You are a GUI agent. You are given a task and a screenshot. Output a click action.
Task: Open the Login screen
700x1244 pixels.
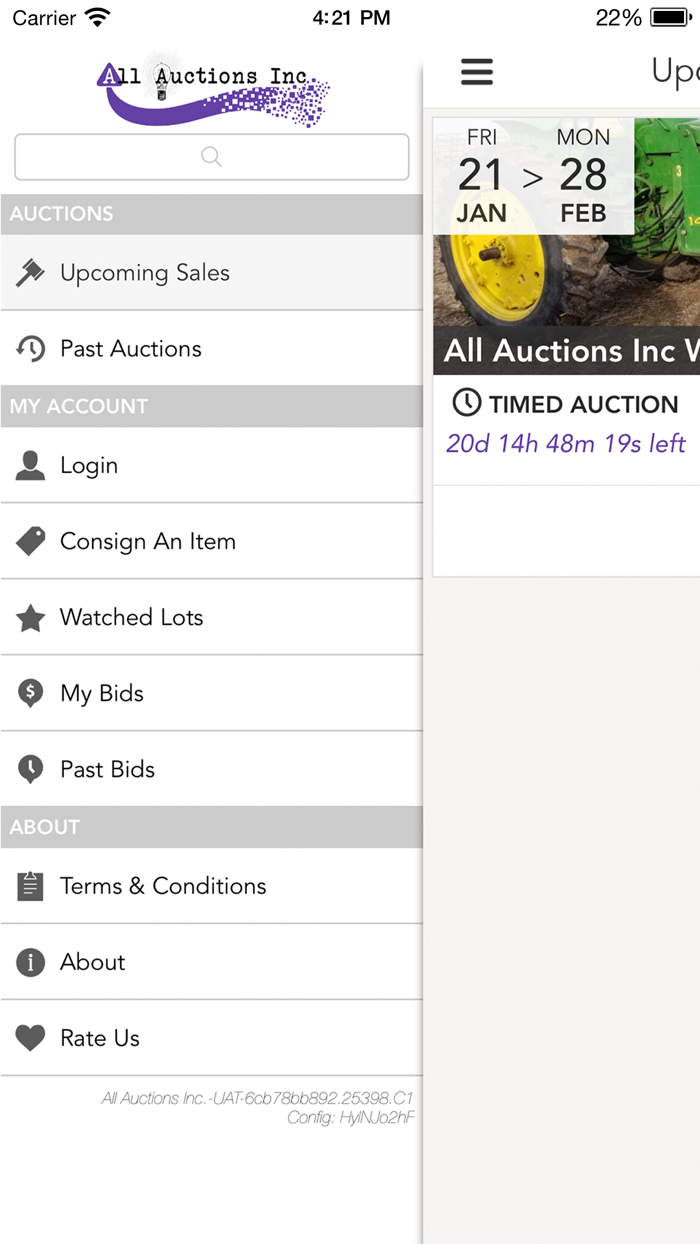pos(90,465)
